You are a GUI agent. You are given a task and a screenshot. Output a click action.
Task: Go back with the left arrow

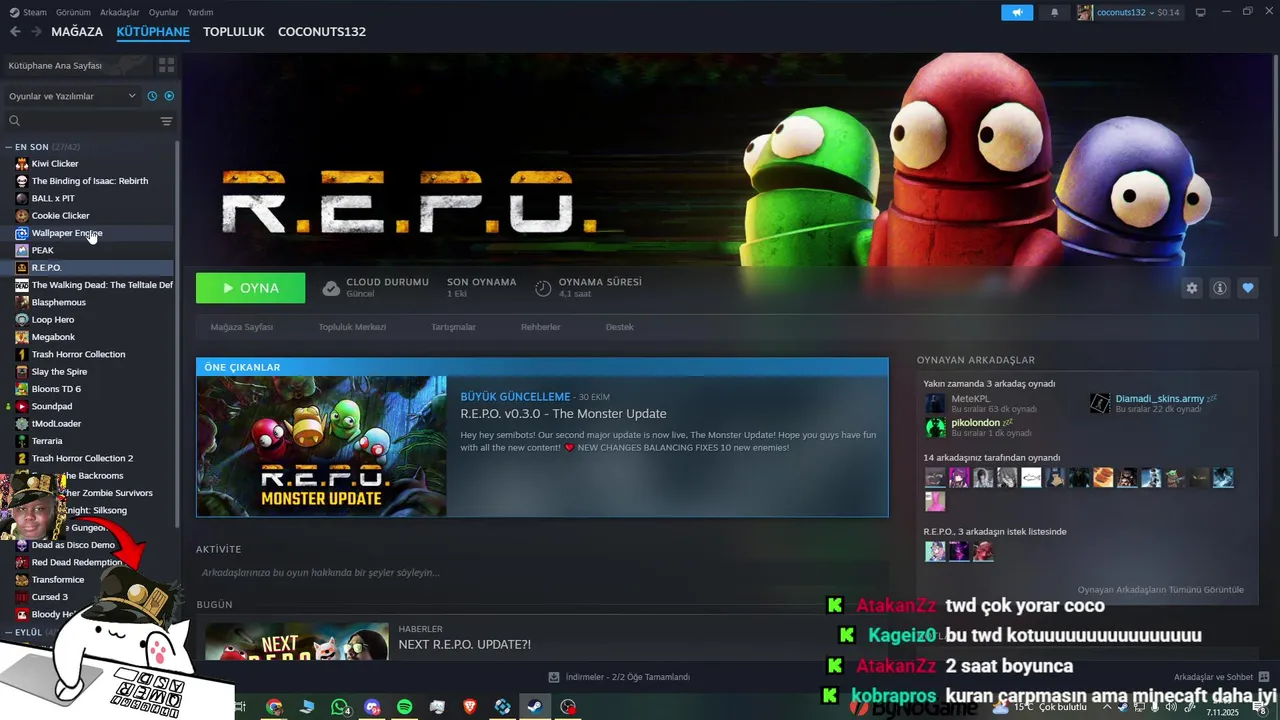pyautogui.click(x=15, y=32)
